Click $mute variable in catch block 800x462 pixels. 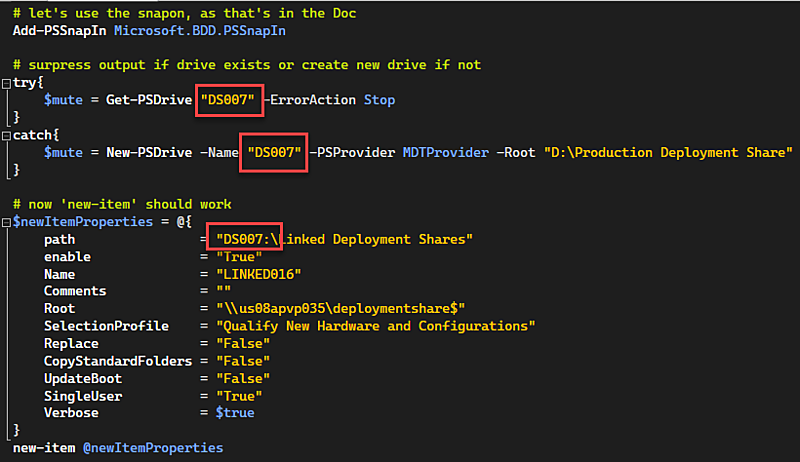click(63, 152)
